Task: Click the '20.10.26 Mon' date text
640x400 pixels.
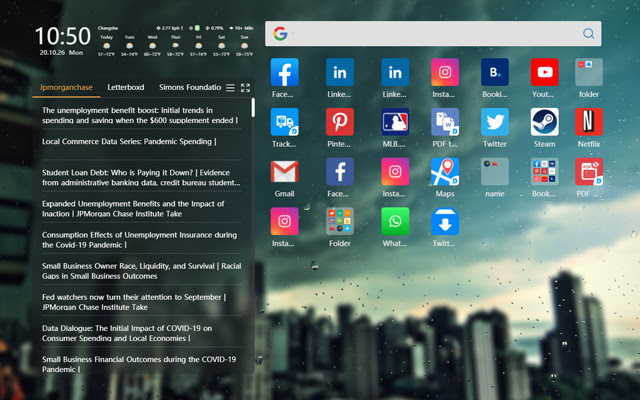Action: point(61,53)
